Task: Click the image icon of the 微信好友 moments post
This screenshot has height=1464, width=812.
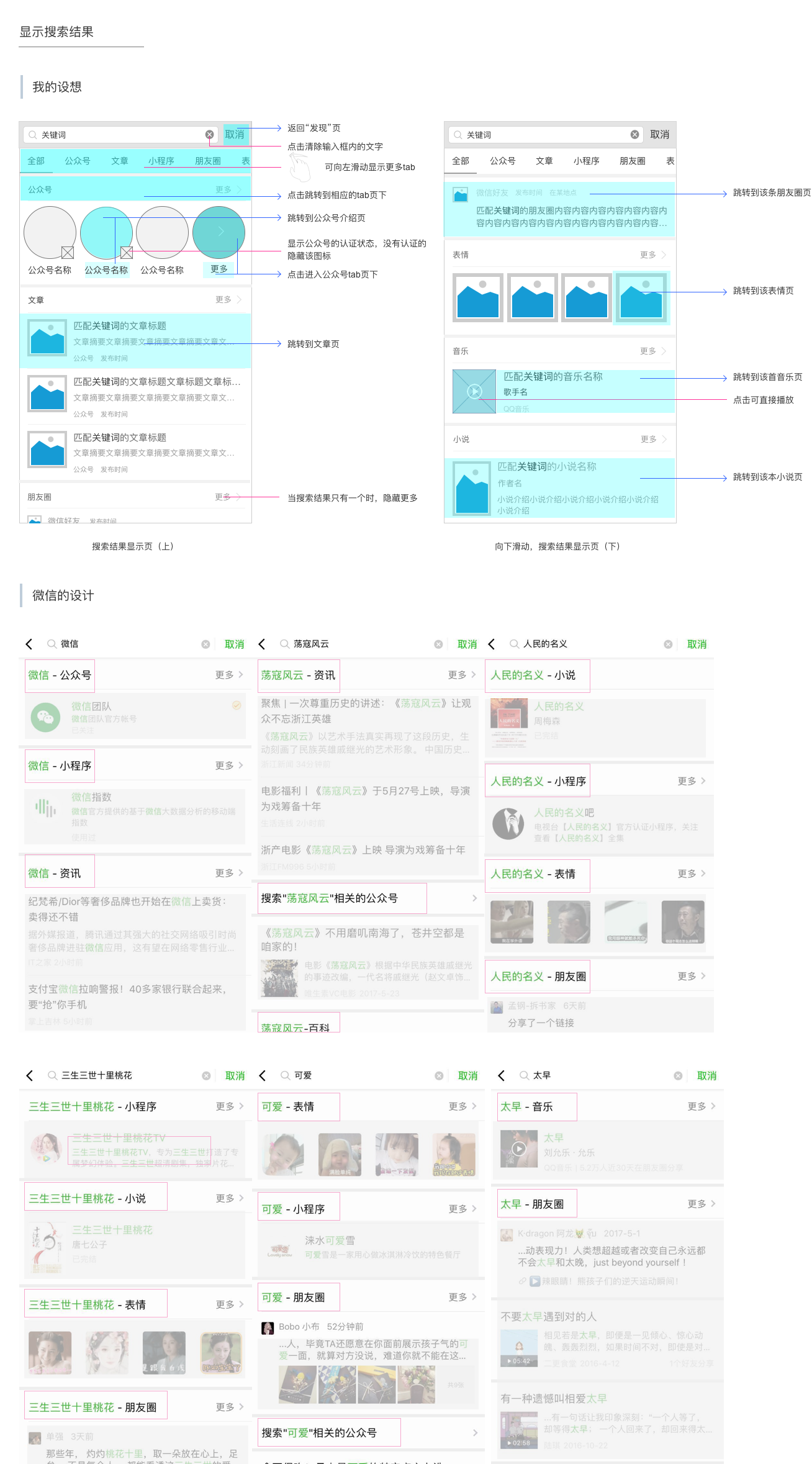Action: point(461,194)
